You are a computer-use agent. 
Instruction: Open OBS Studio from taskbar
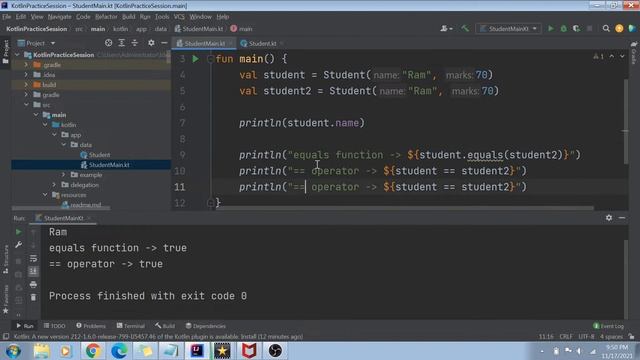click(275, 351)
